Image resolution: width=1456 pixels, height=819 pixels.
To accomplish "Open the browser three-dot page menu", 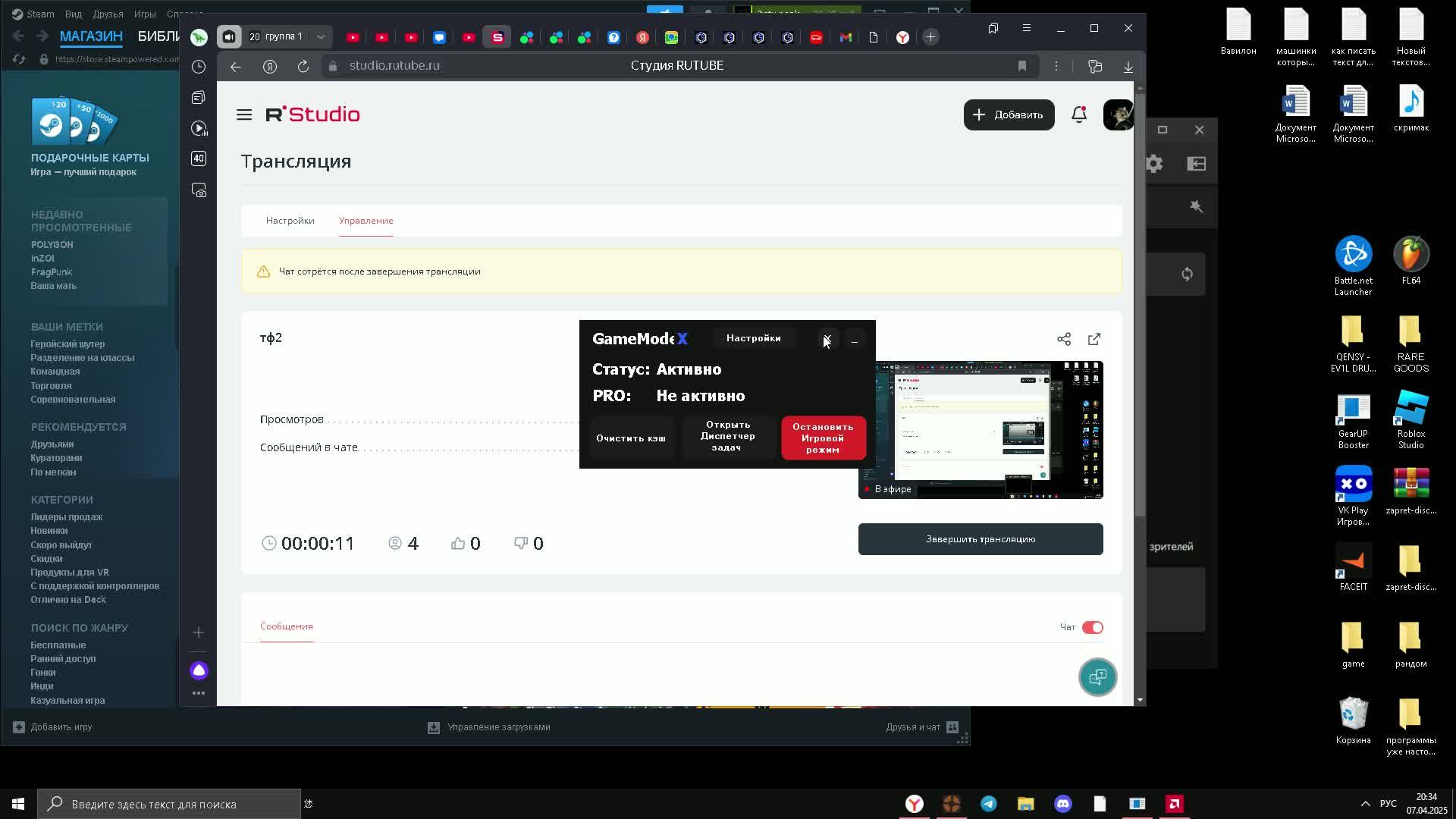I will pos(1056,66).
